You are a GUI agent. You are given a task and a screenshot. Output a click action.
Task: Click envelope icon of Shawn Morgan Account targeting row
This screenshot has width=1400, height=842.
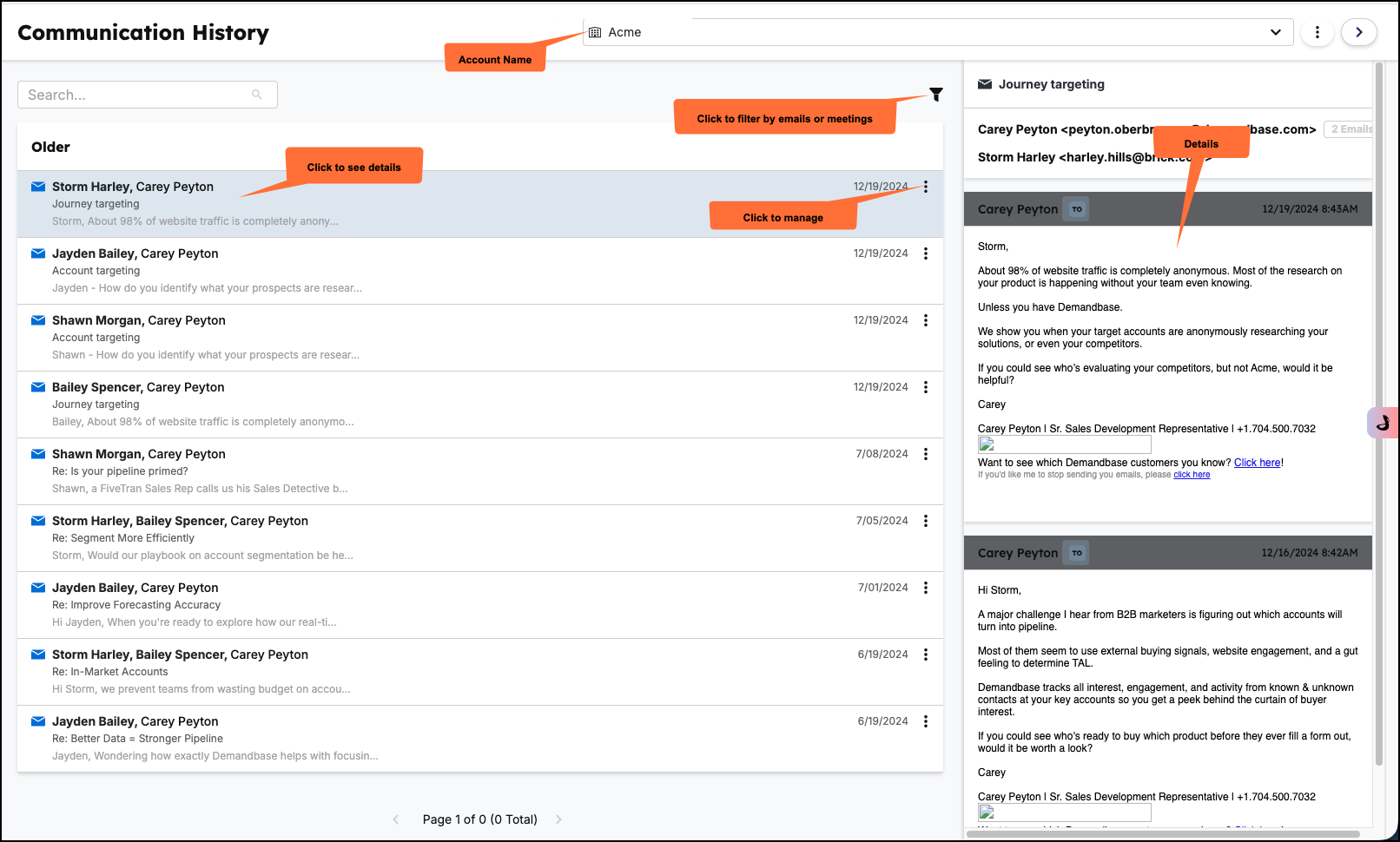tap(38, 320)
